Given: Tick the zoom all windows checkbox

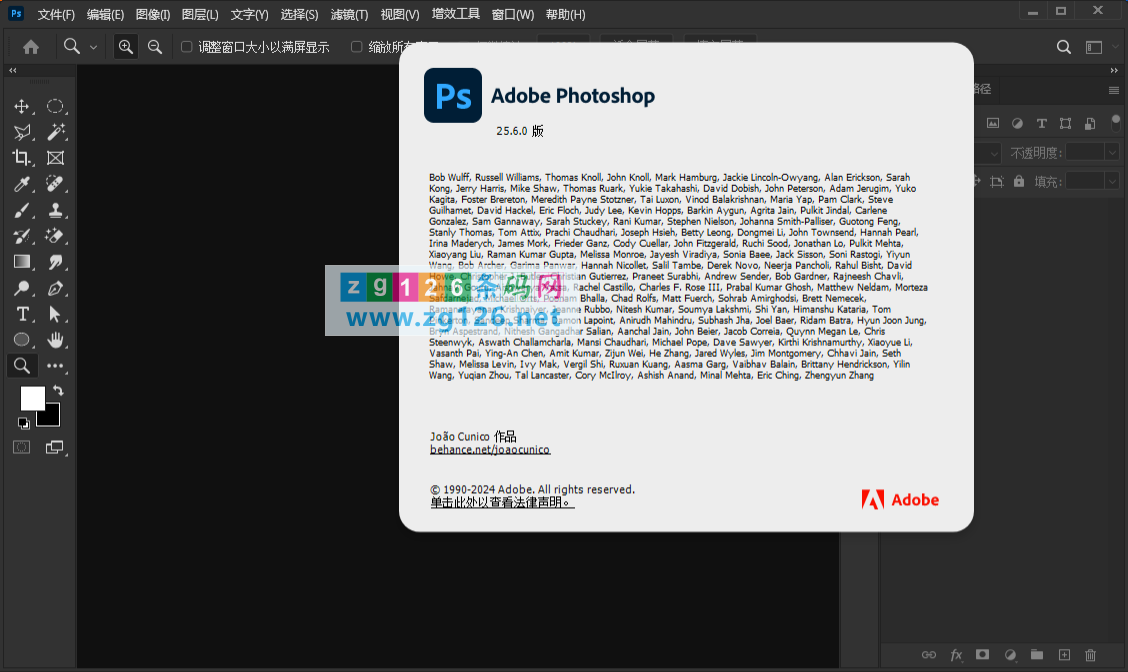Looking at the screenshot, I should point(356,47).
